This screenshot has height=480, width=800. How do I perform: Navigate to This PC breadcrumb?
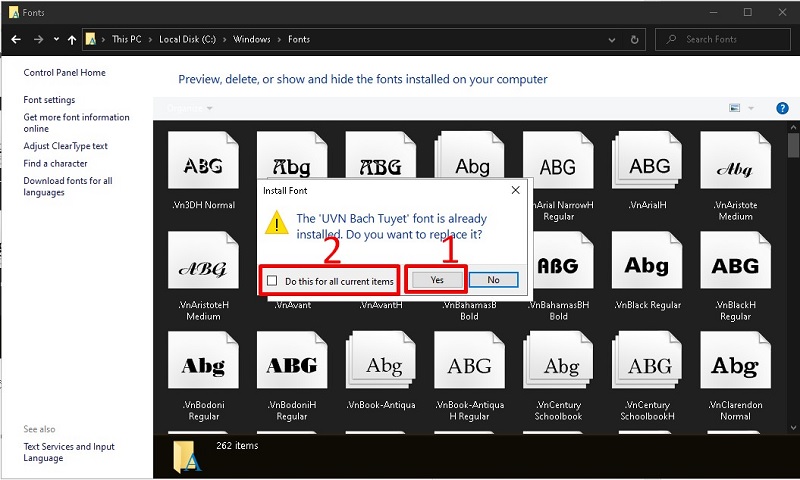(x=127, y=39)
